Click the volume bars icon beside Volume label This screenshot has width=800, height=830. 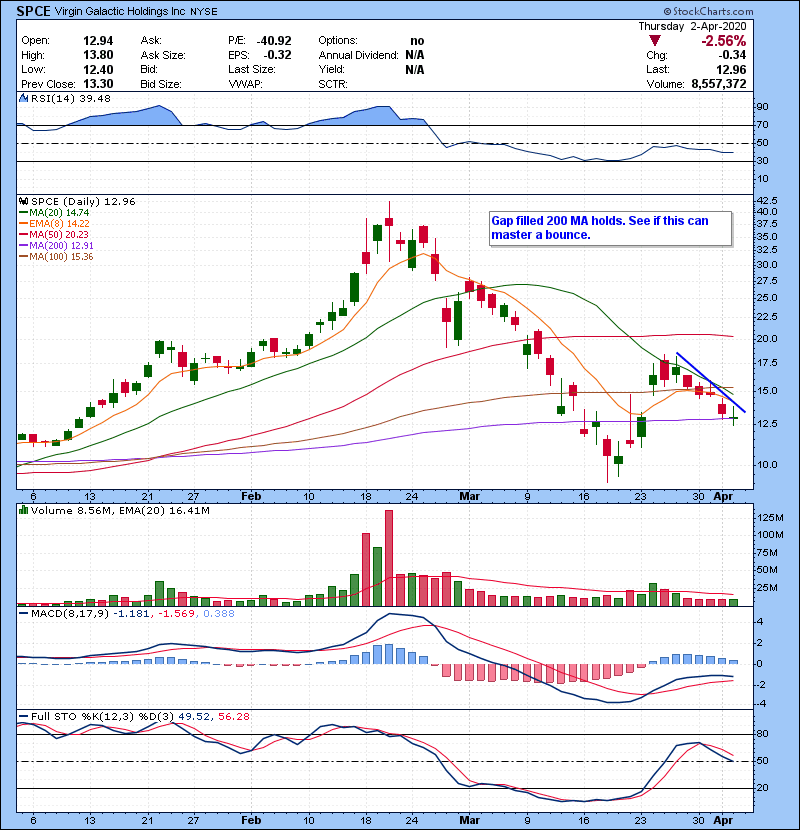23,511
